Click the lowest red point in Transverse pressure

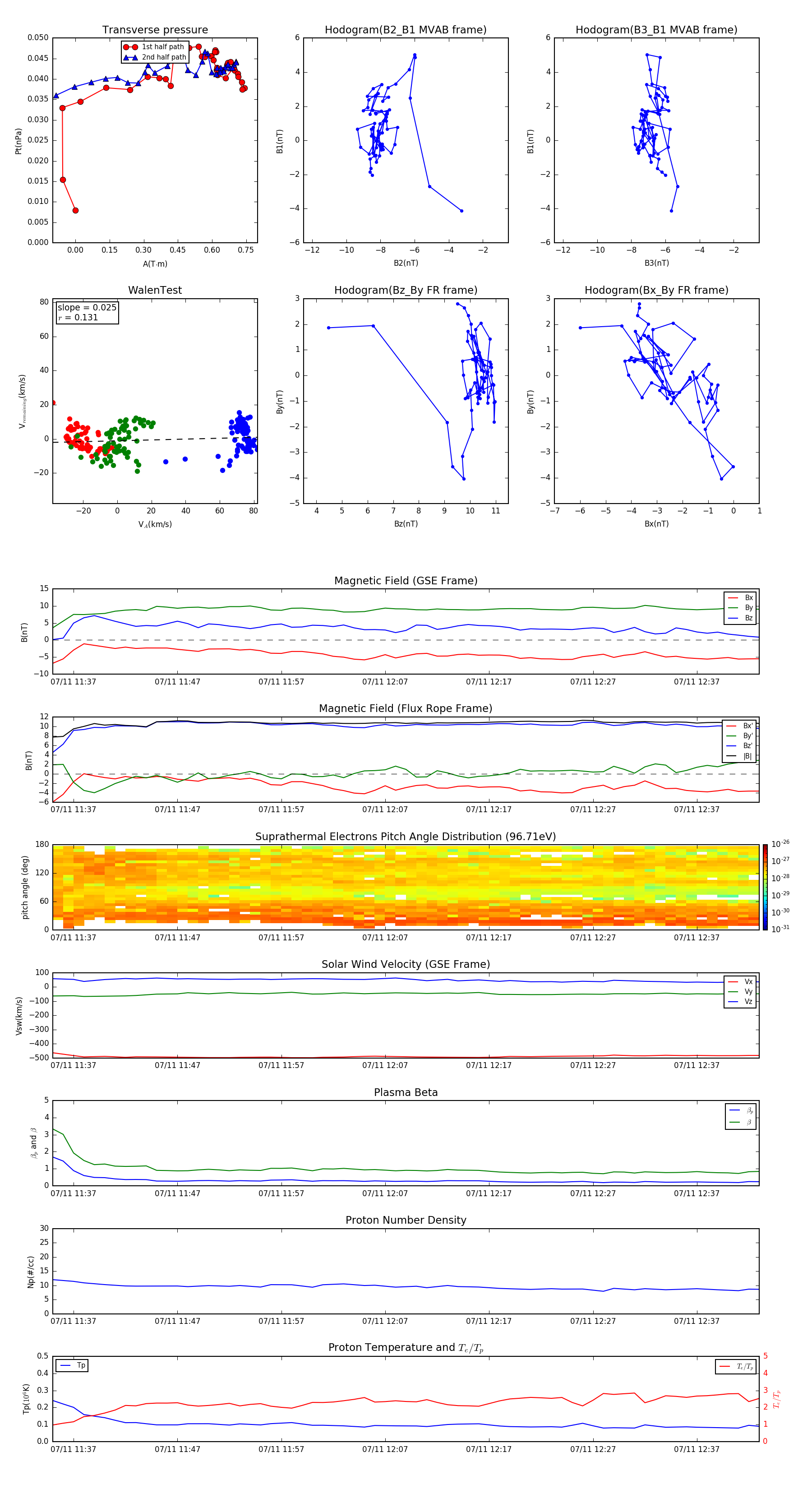76,210
